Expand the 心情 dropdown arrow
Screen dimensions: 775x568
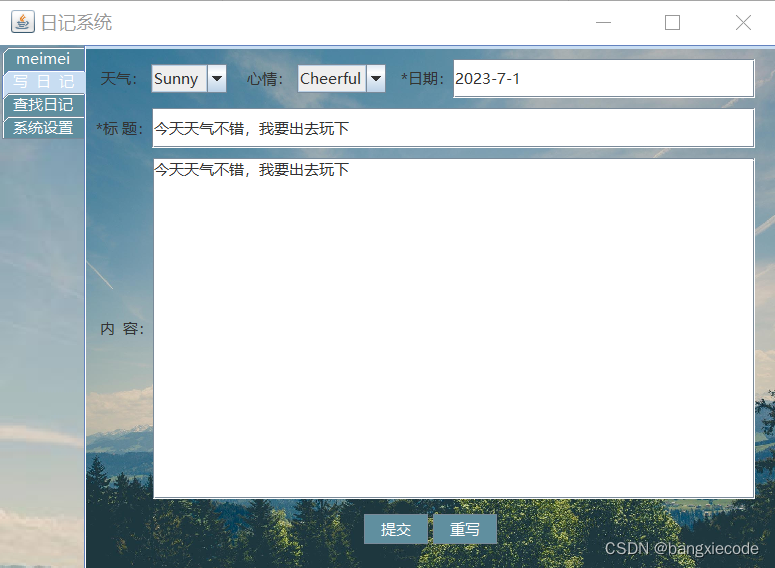376,79
